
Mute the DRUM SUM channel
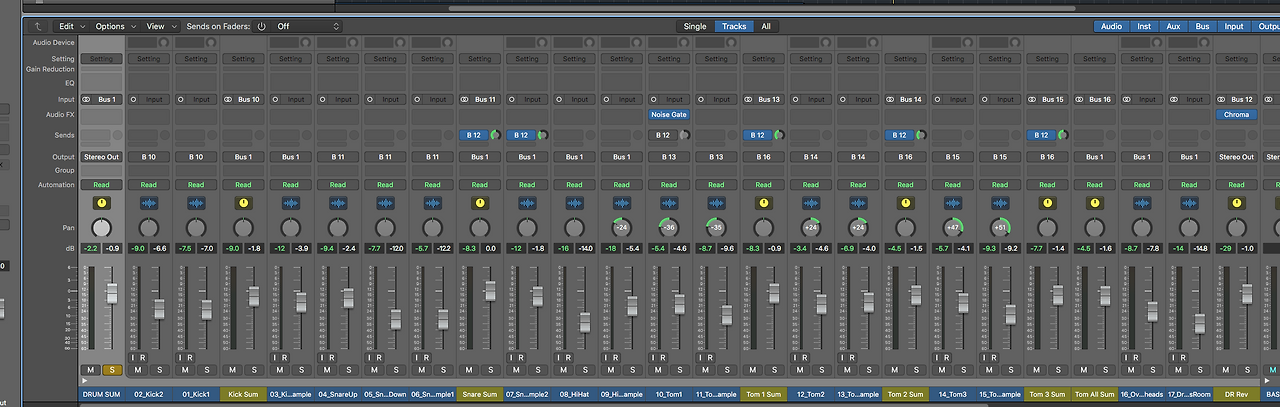point(91,370)
